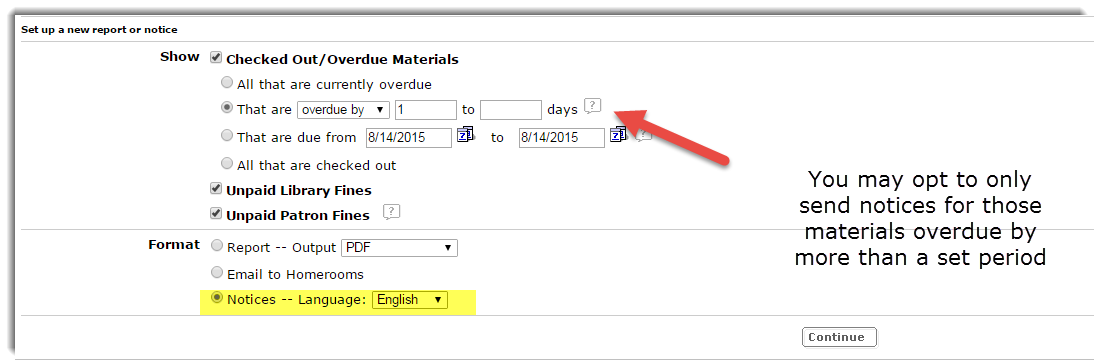Open the overdue by dropdown
The image size is (1094, 362).
click(343, 110)
